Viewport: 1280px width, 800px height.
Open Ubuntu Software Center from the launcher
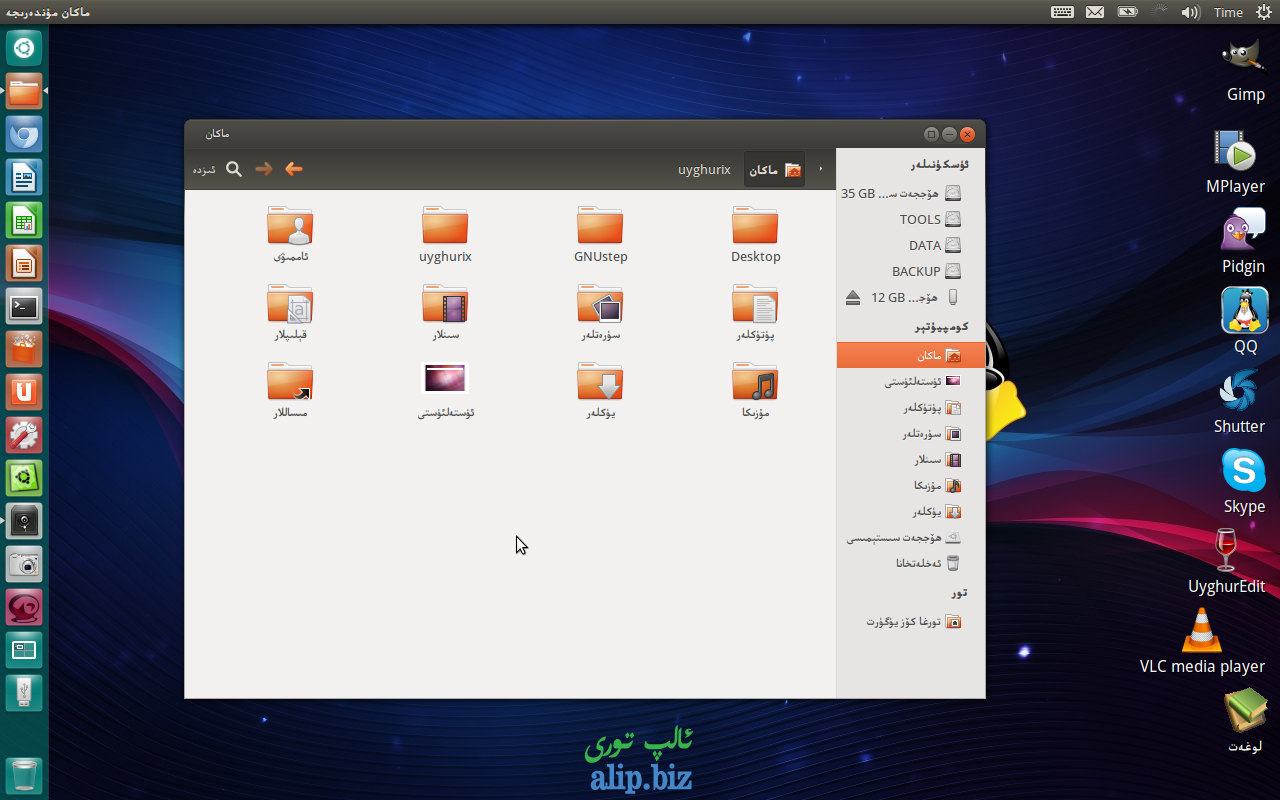click(24, 350)
